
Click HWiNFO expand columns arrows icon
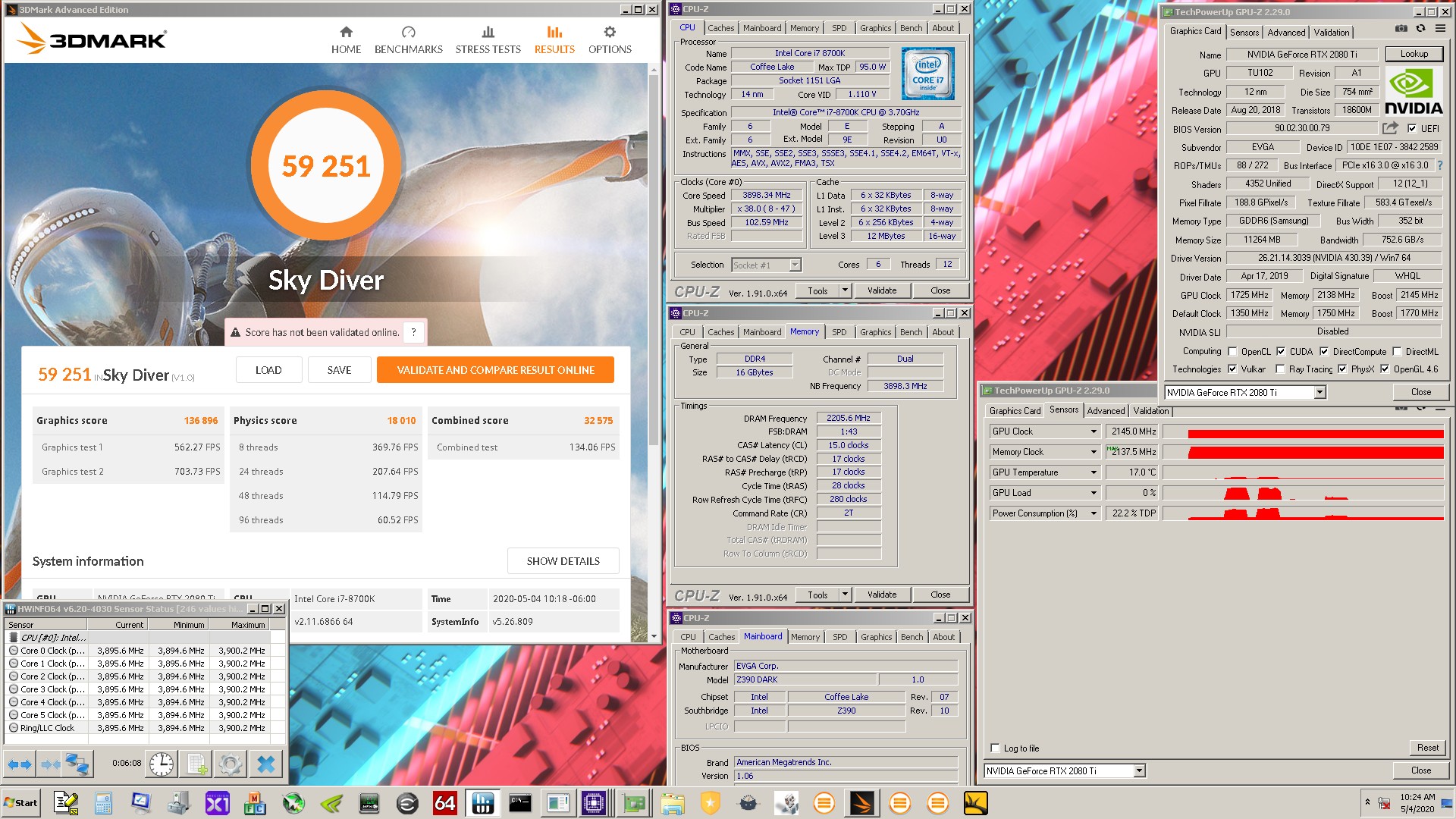[20, 764]
